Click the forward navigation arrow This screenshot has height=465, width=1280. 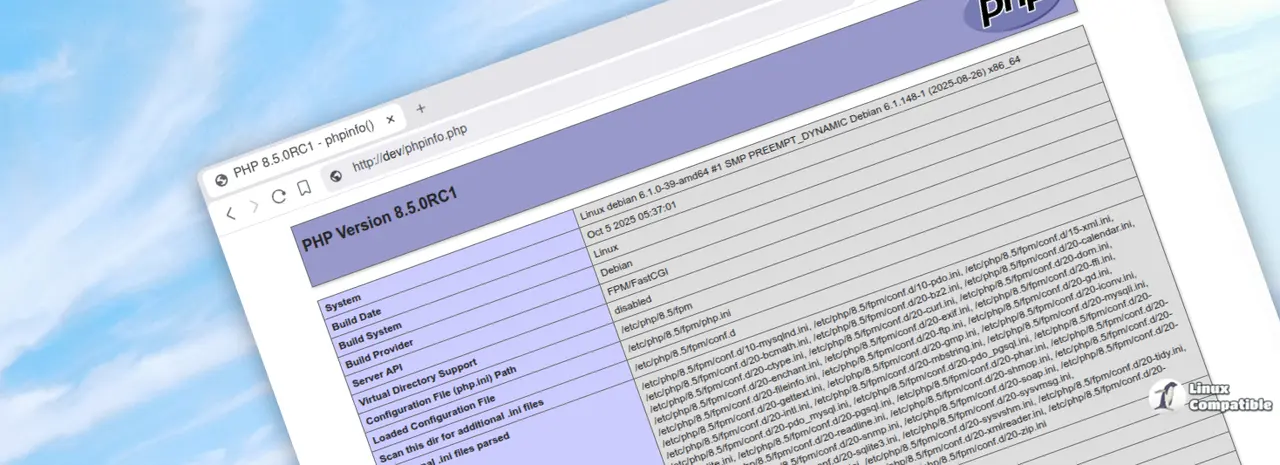click(x=254, y=205)
